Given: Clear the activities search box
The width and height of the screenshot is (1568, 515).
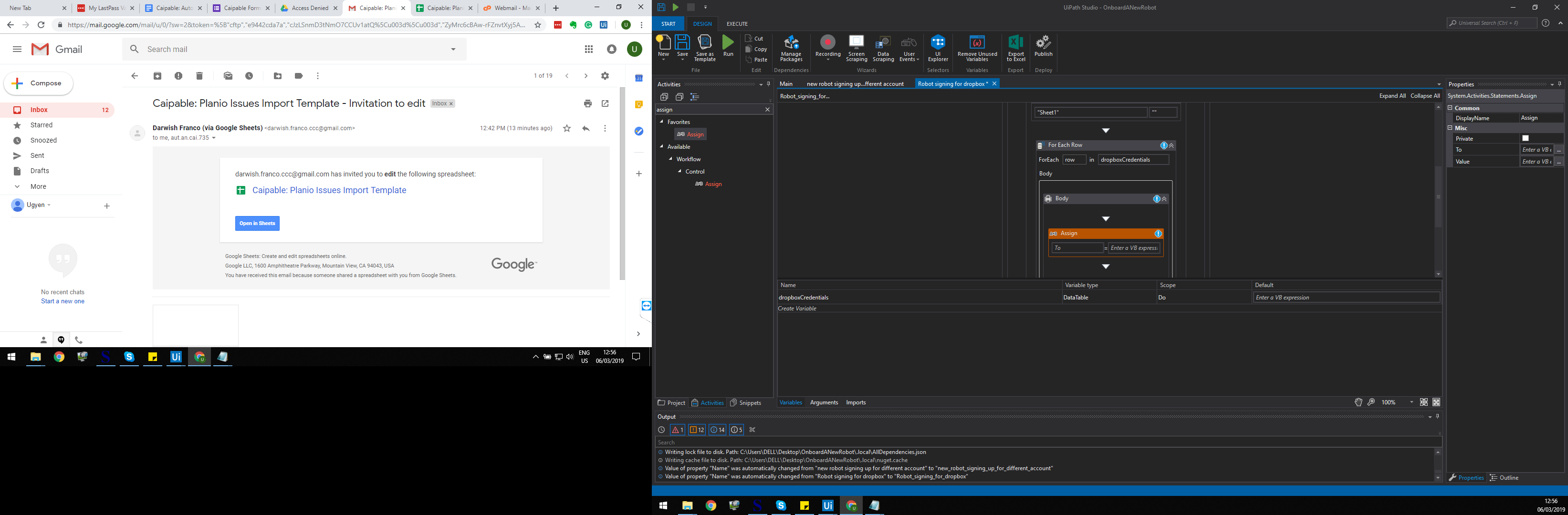Looking at the screenshot, I should coord(767,110).
